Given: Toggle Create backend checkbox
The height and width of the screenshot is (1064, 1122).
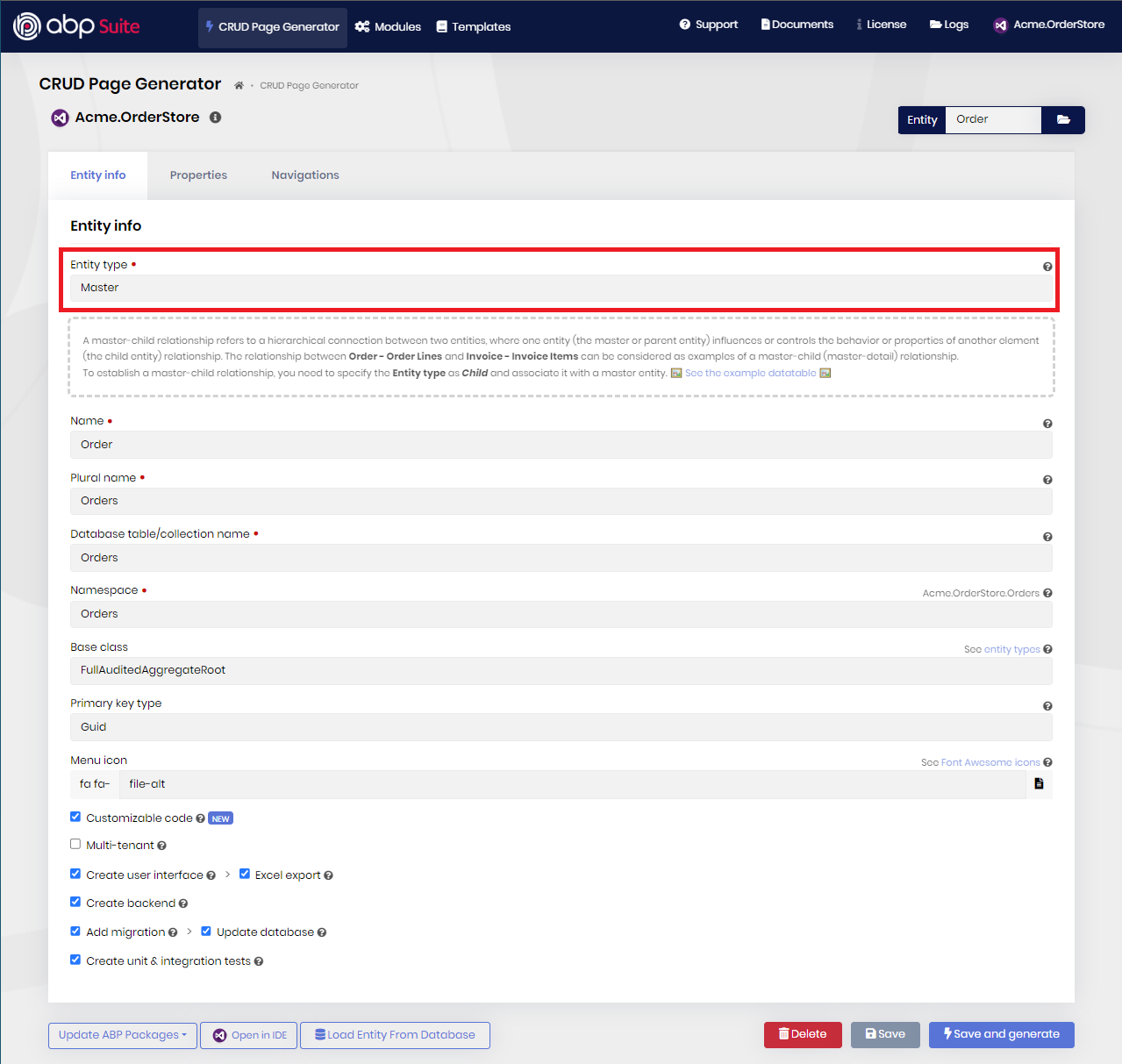Looking at the screenshot, I should (x=75, y=902).
